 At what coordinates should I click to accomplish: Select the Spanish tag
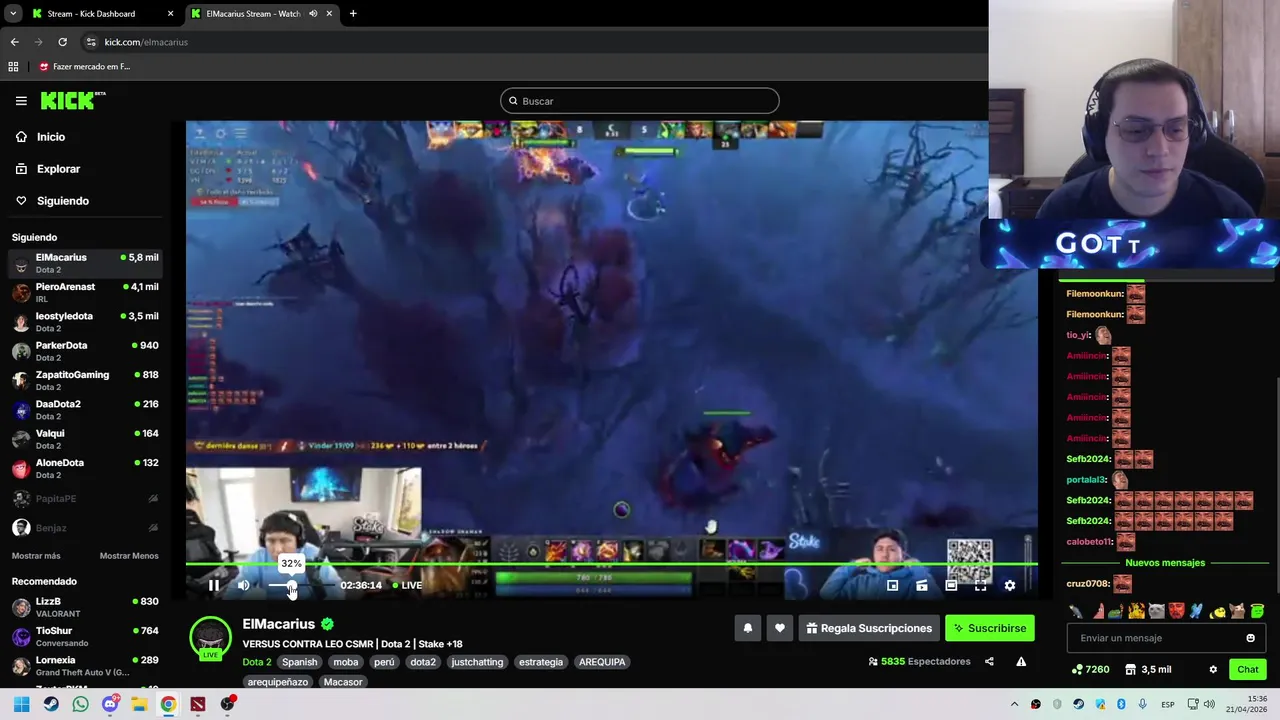(x=299, y=662)
